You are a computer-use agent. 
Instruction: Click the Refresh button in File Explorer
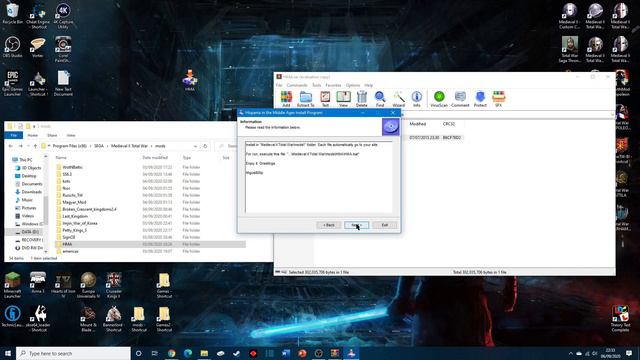click(205, 146)
